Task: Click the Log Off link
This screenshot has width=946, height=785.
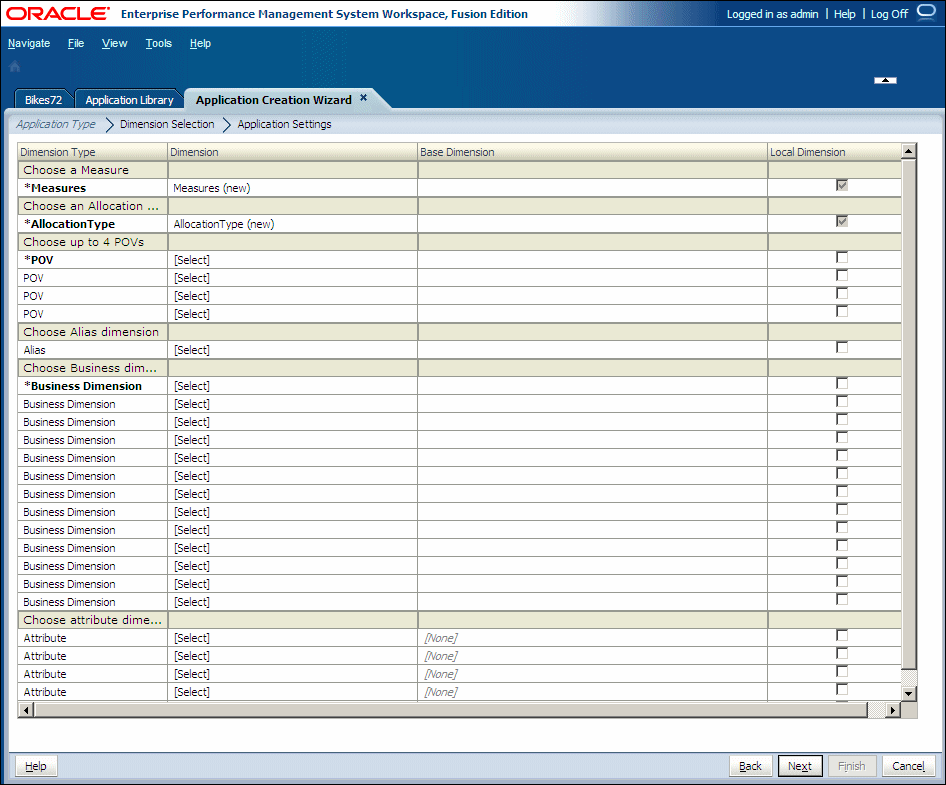Action: pos(888,13)
